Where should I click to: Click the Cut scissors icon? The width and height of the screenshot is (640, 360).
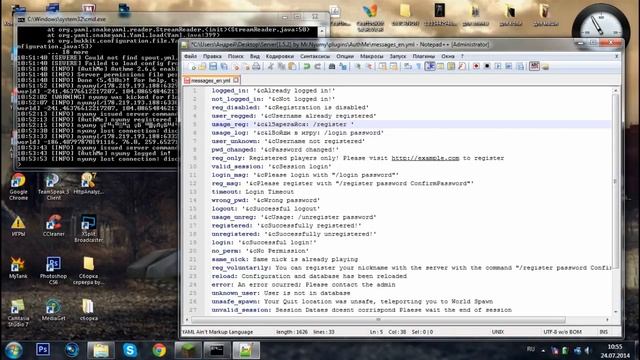pyautogui.click(x=270, y=66)
